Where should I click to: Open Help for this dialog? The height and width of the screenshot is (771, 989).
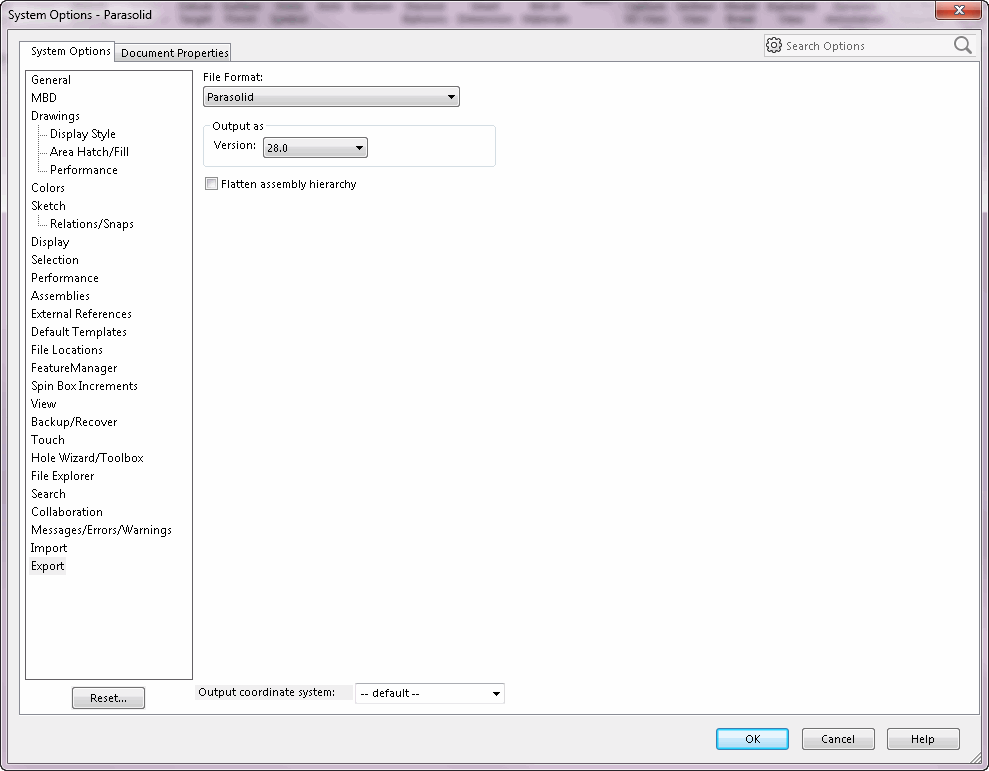(923, 739)
